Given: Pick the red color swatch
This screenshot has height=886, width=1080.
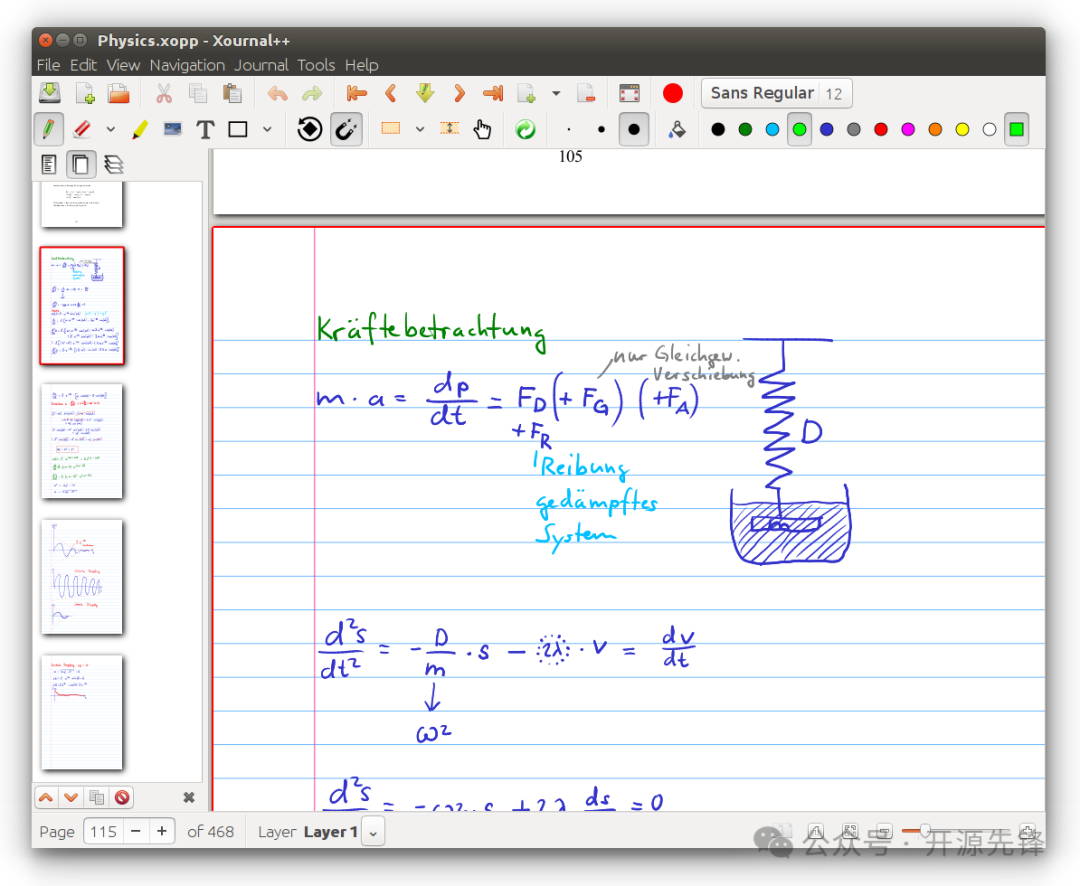Looking at the screenshot, I should click(x=880, y=129).
